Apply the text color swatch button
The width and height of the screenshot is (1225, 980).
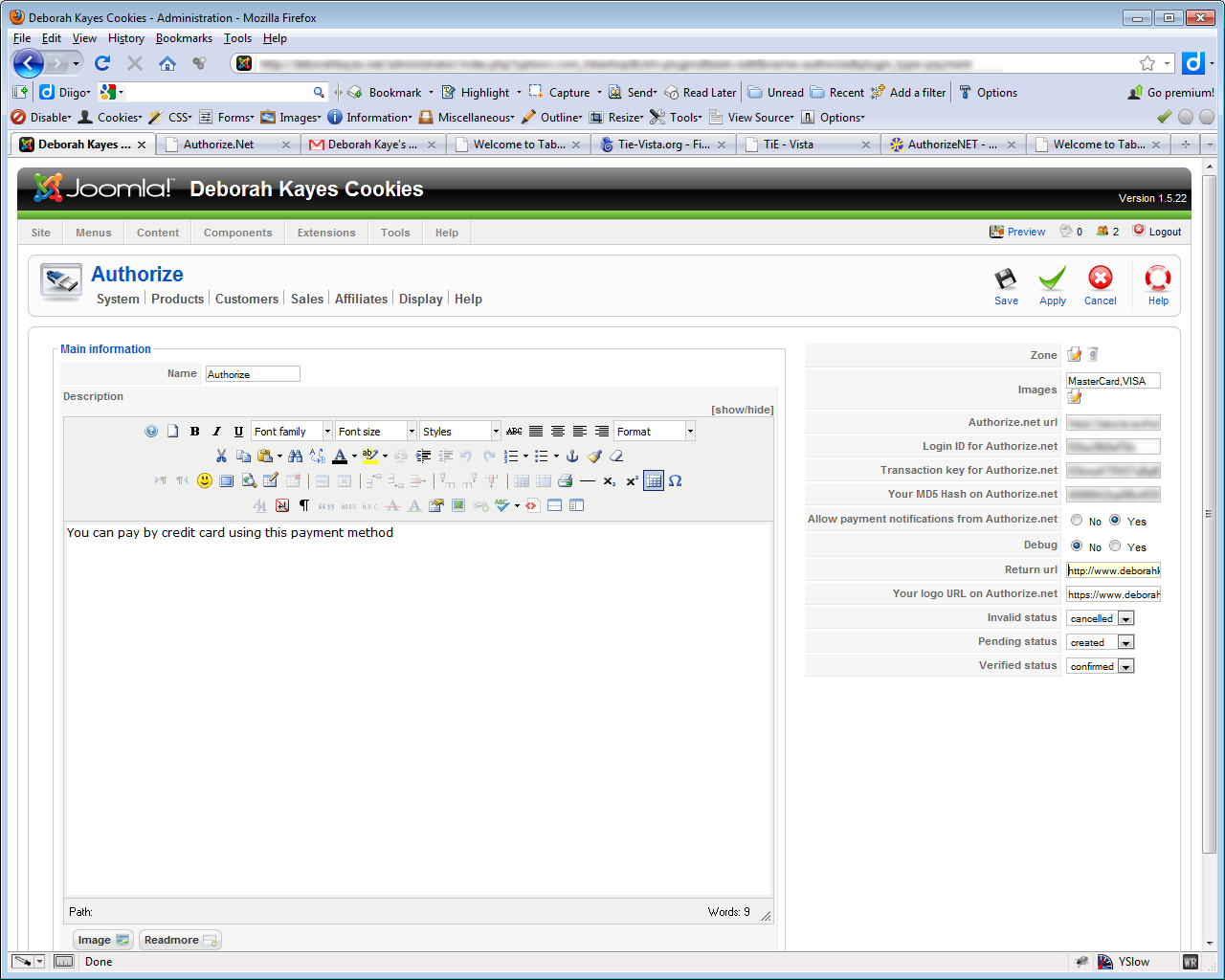tap(340, 457)
